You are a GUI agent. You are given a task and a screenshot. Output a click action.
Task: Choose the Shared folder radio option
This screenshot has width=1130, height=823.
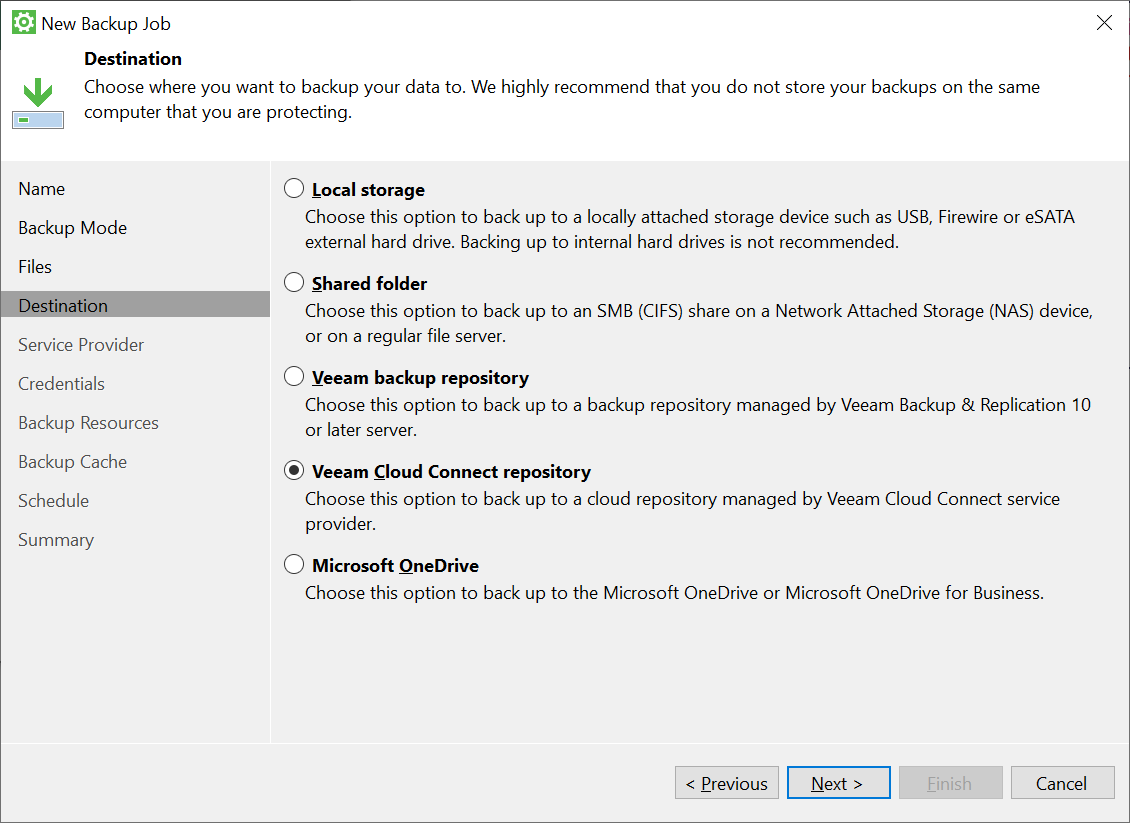(x=294, y=283)
